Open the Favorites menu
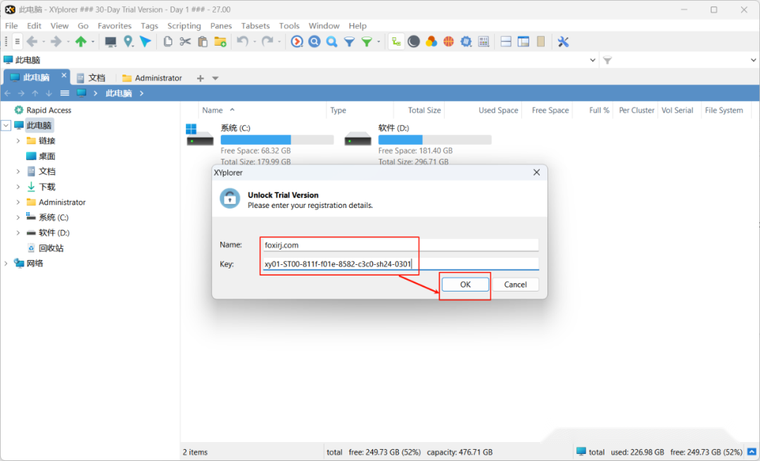This screenshot has width=760, height=461. click(114, 26)
